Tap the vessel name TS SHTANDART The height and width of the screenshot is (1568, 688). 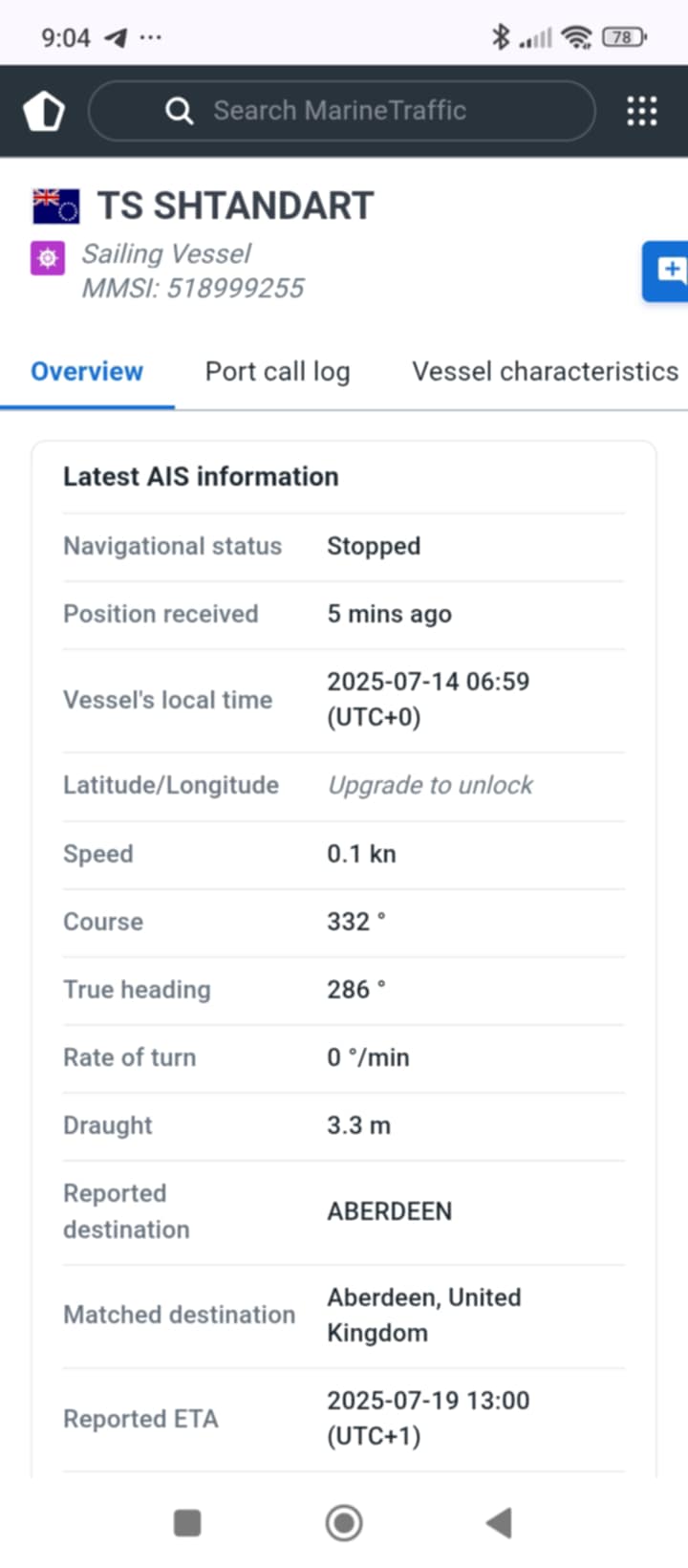235,205
